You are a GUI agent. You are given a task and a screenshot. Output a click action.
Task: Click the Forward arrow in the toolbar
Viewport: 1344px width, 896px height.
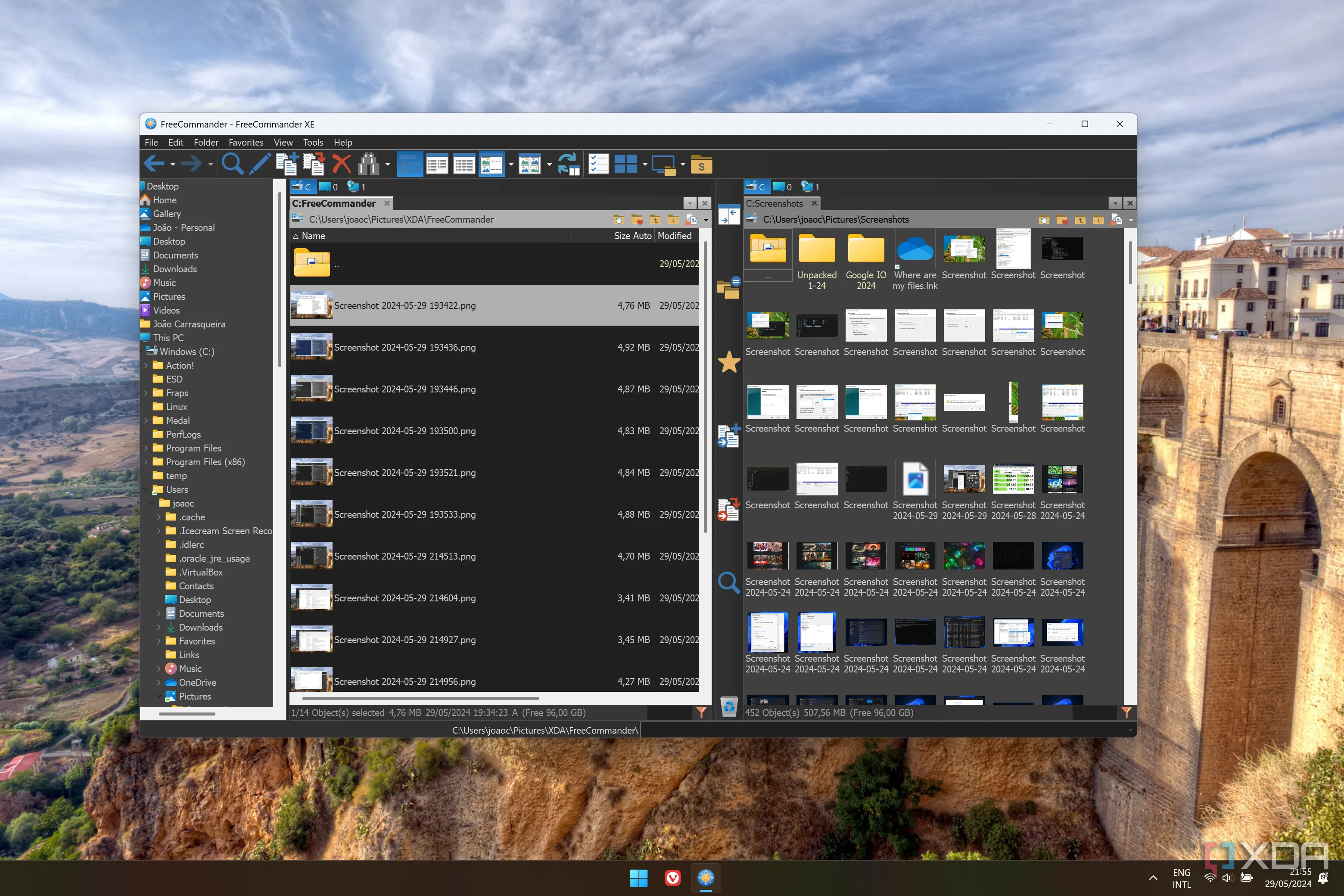point(191,165)
